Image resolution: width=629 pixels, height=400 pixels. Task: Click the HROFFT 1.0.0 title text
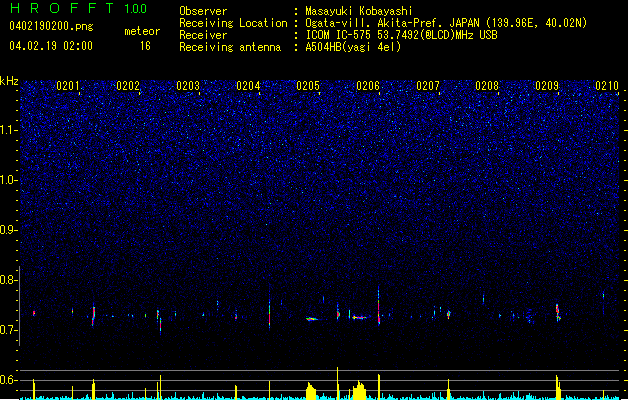tap(79, 8)
